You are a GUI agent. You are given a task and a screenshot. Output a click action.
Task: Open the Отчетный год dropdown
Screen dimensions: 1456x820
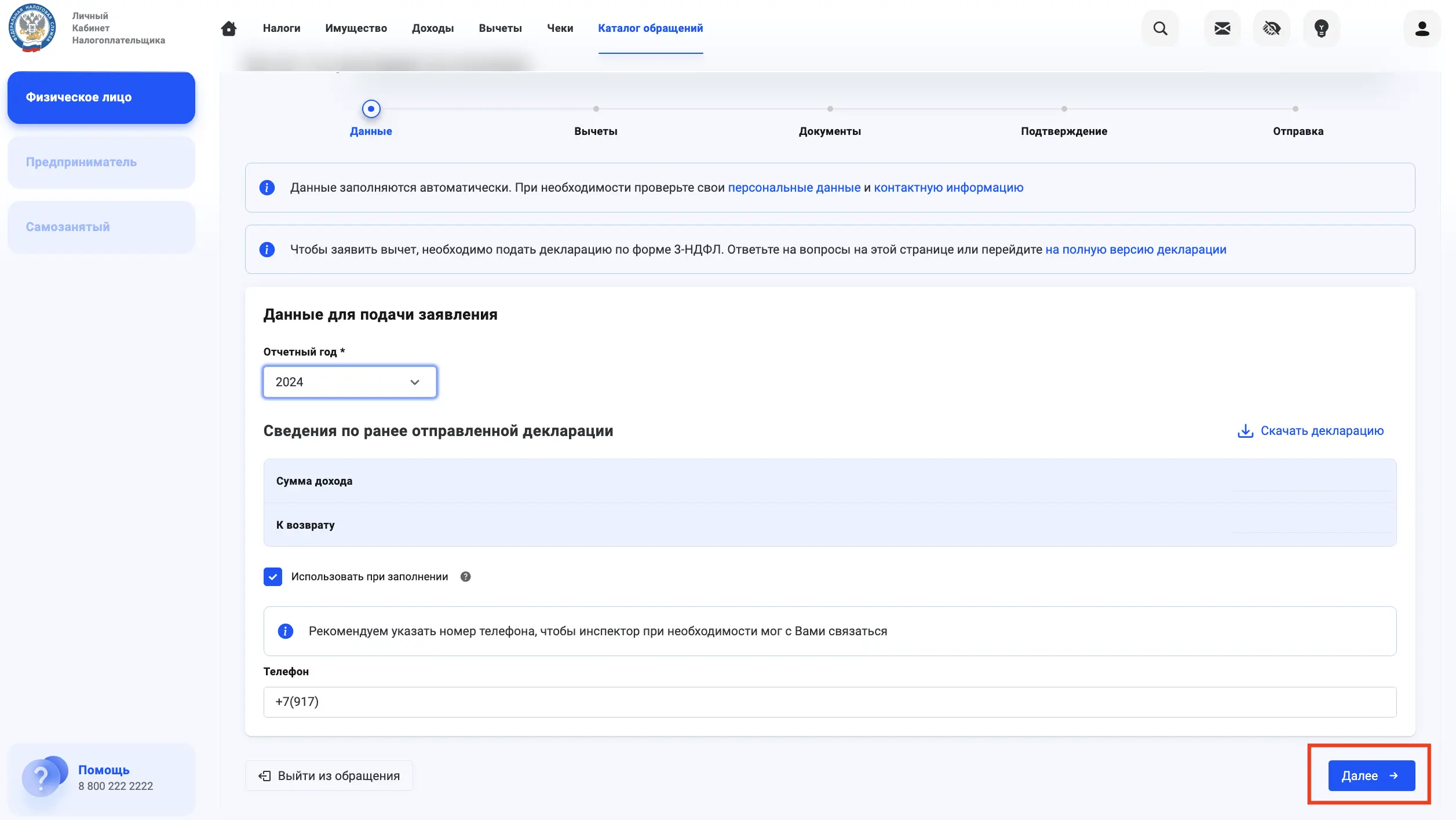pos(349,382)
